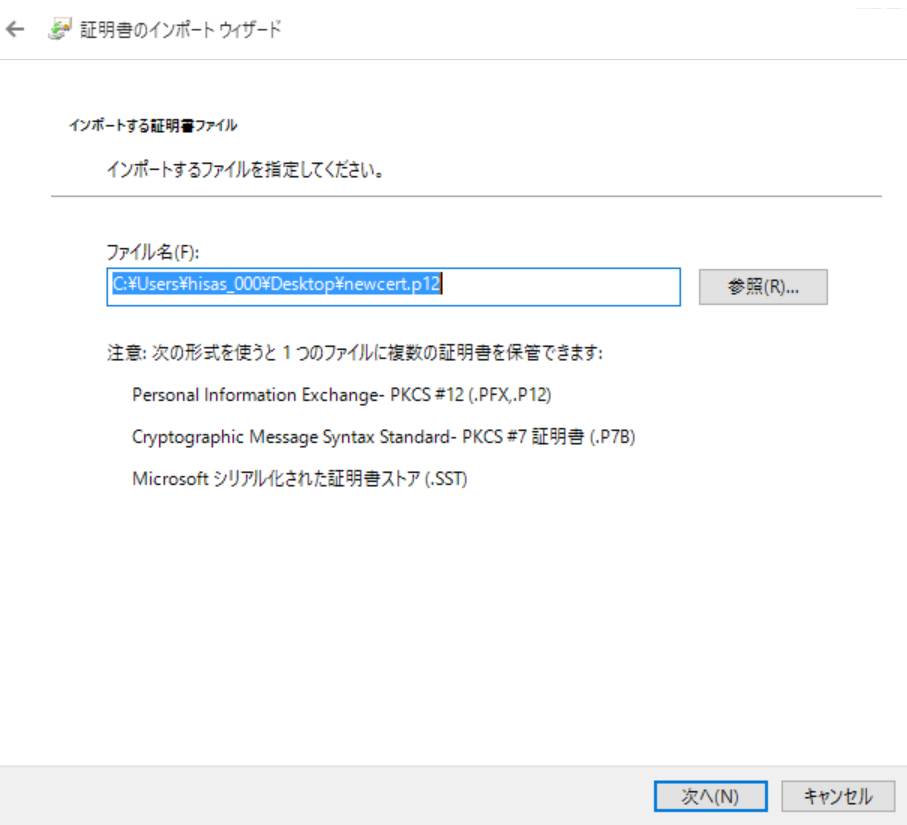
Task: Click the heading インポートする証明書ファイル
Action: (153, 126)
